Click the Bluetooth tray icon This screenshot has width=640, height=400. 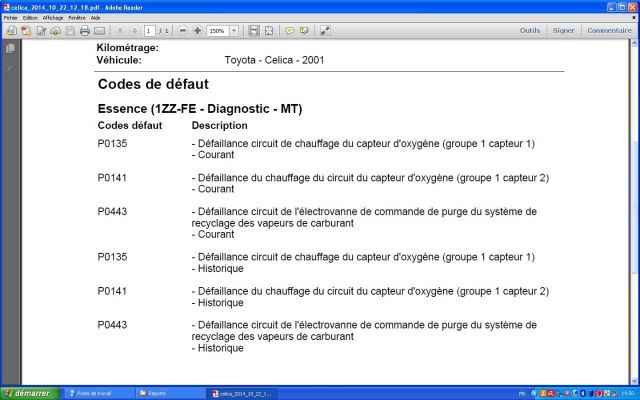coord(584,393)
